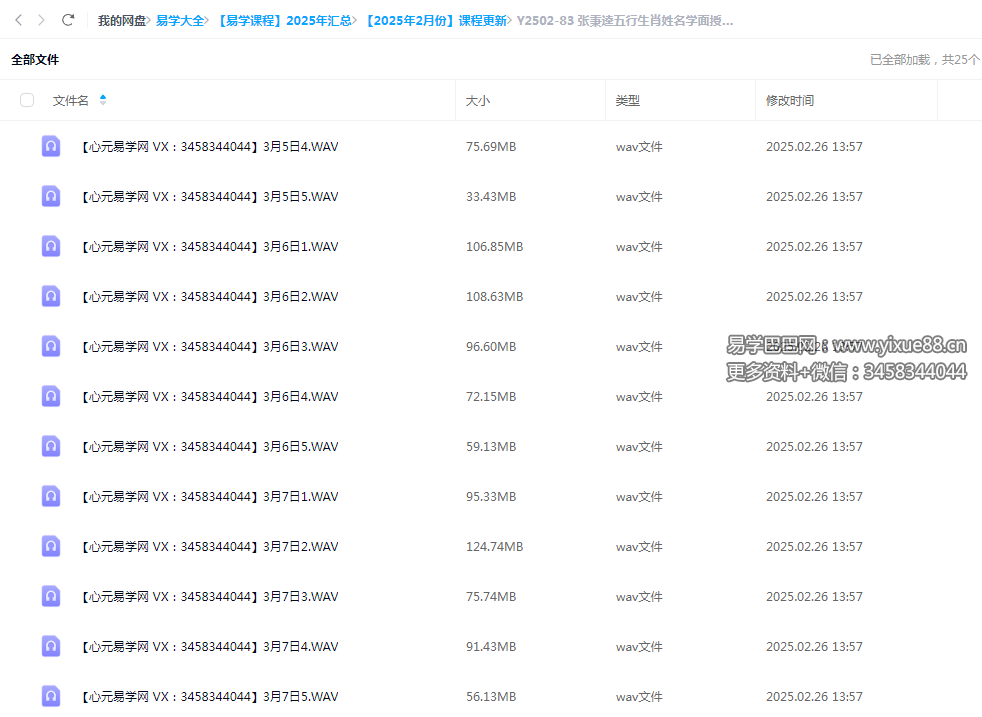
Task: Open 【易学课程】2025年汇总 breadcrumb folder
Action: tap(283, 20)
